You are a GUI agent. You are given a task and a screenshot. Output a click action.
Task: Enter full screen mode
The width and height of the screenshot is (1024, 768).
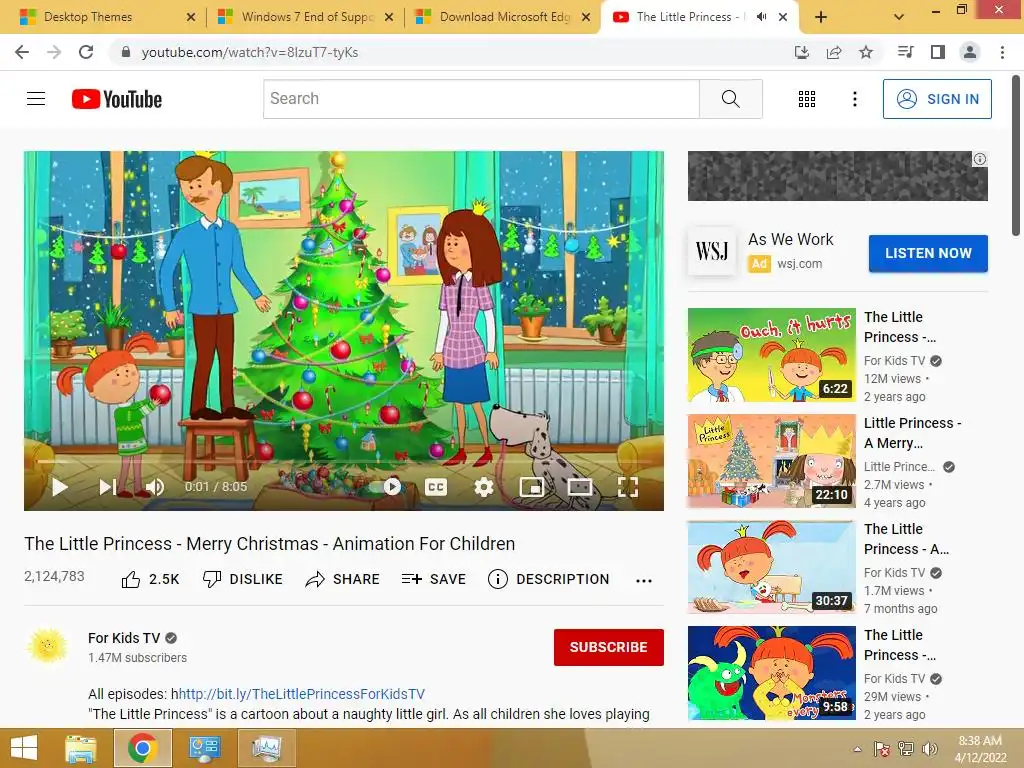(x=628, y=487)
